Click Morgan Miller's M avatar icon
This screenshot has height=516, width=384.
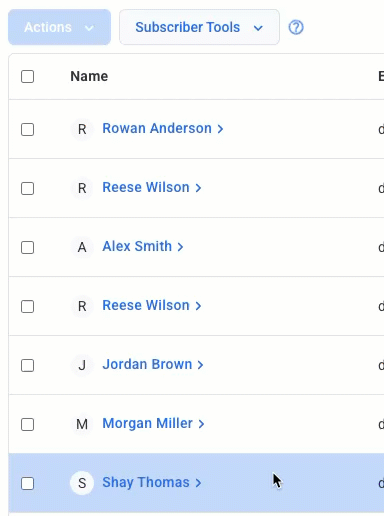[x=82, y=424]
